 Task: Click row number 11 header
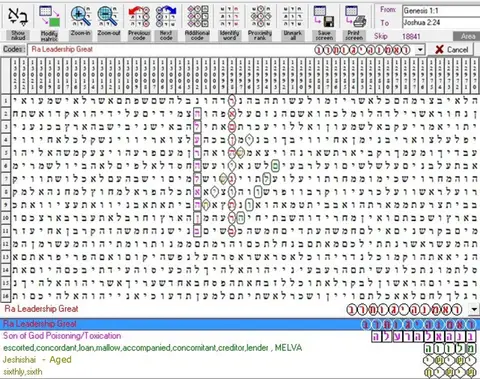pyautogui.click(x=6, y=231)
